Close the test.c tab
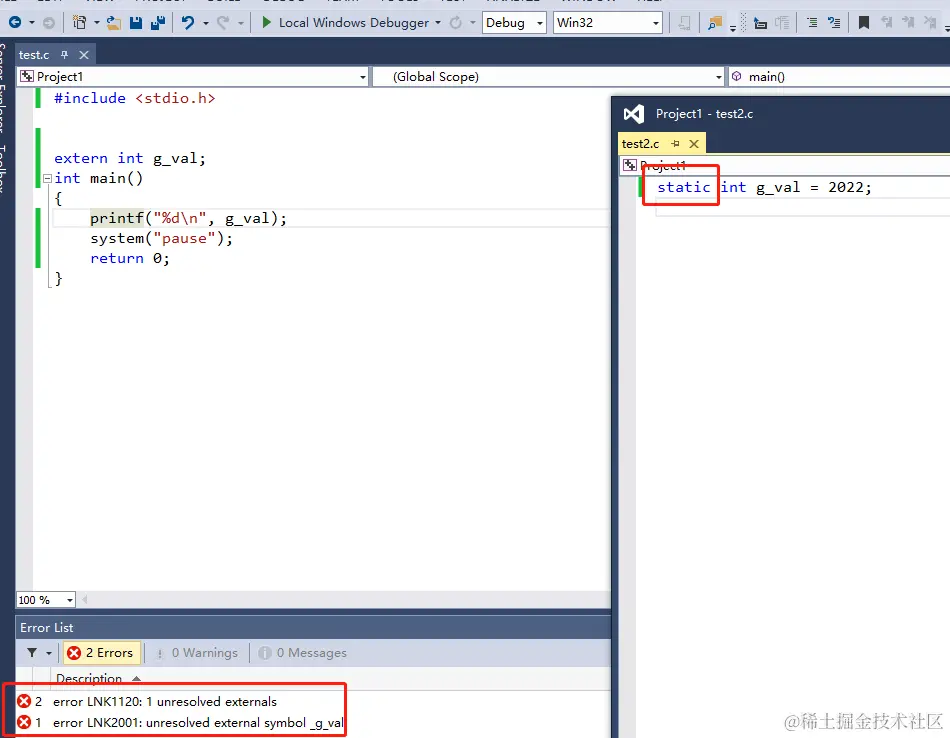The image size is (950, 738). pyautogui.click(x=84, y=55)
